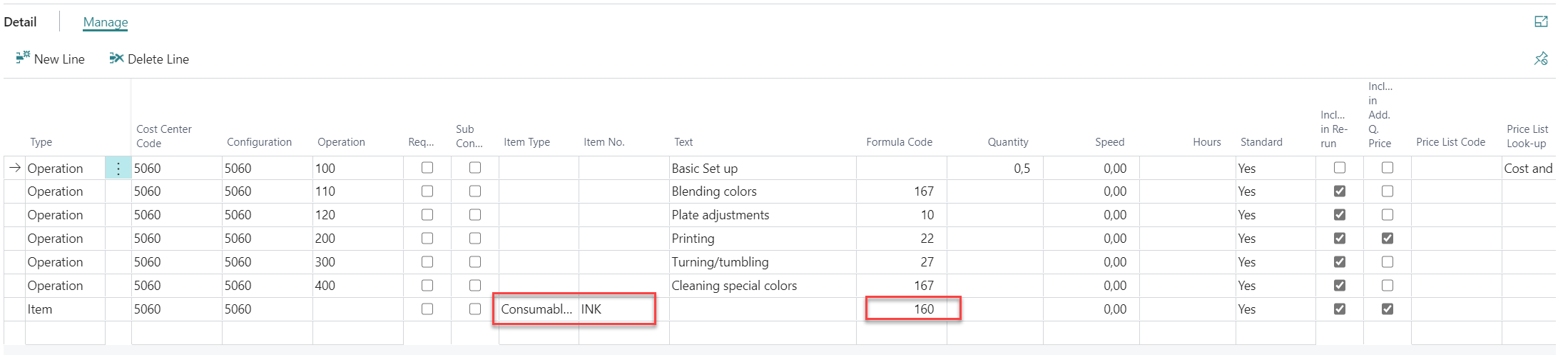Image resolution: width=1568 pixels, height=355 pixels.
Task: Select formula code 160 cell
Action: point(902,309)
